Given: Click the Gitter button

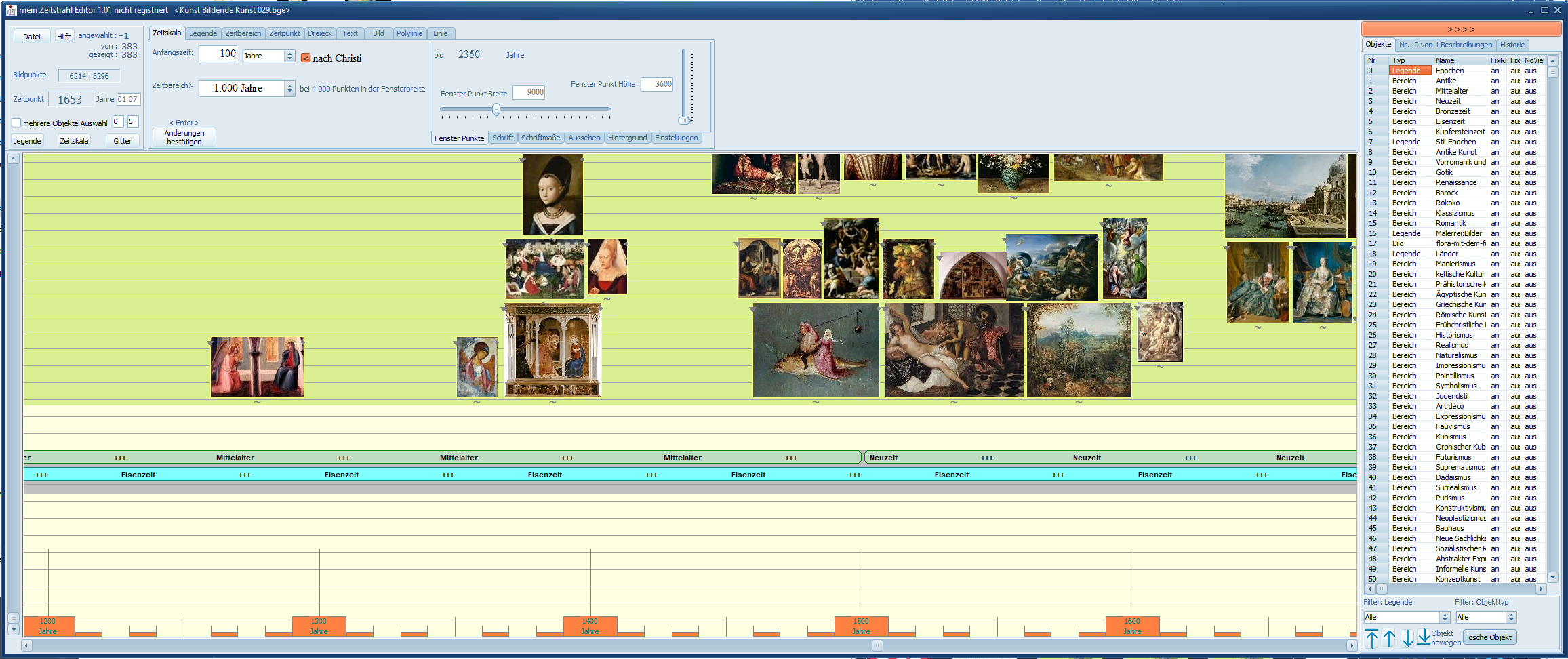Looking at the screenshot, I should (x=123, y=141).
